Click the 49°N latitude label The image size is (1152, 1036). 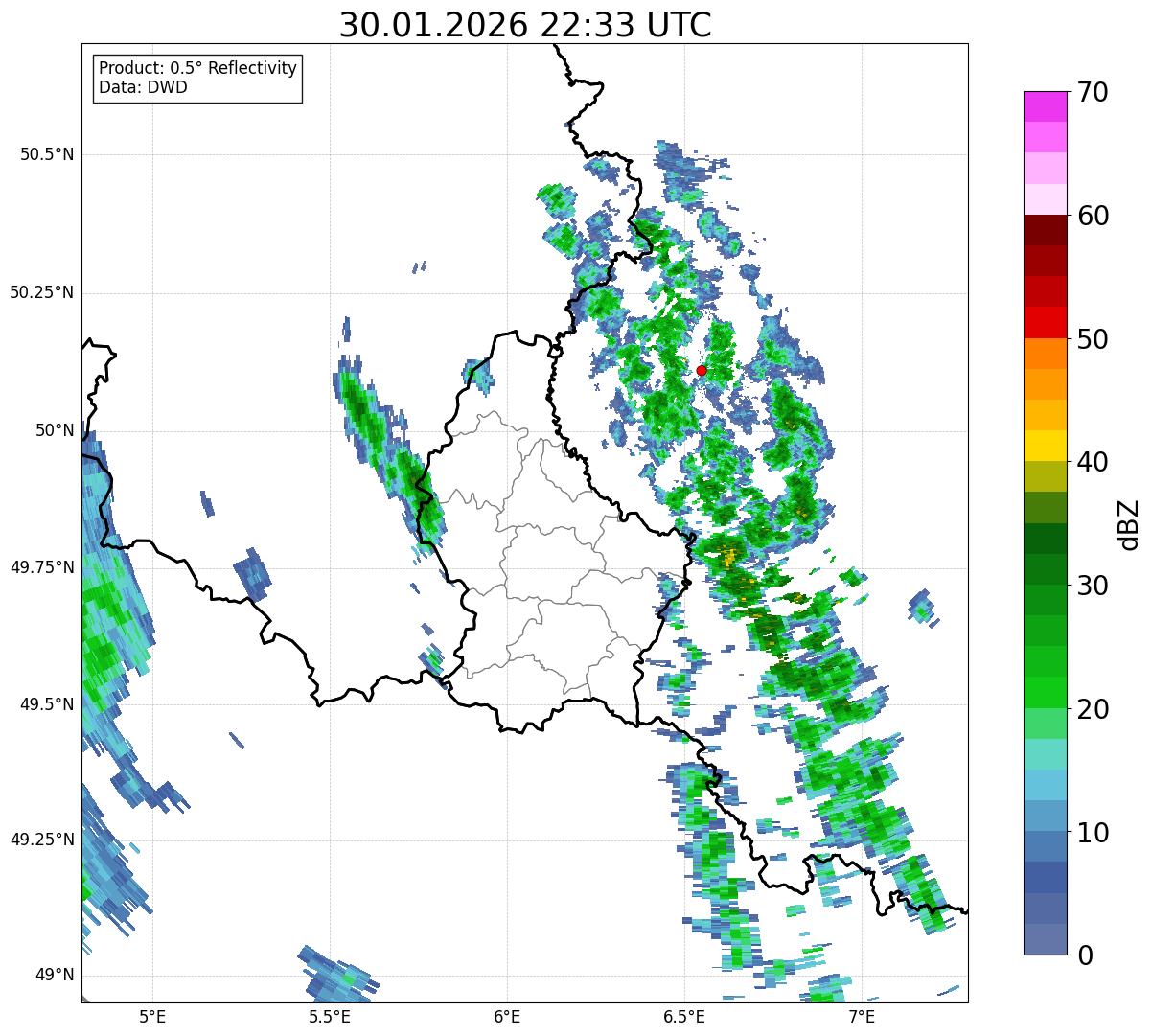click(55, 976)
